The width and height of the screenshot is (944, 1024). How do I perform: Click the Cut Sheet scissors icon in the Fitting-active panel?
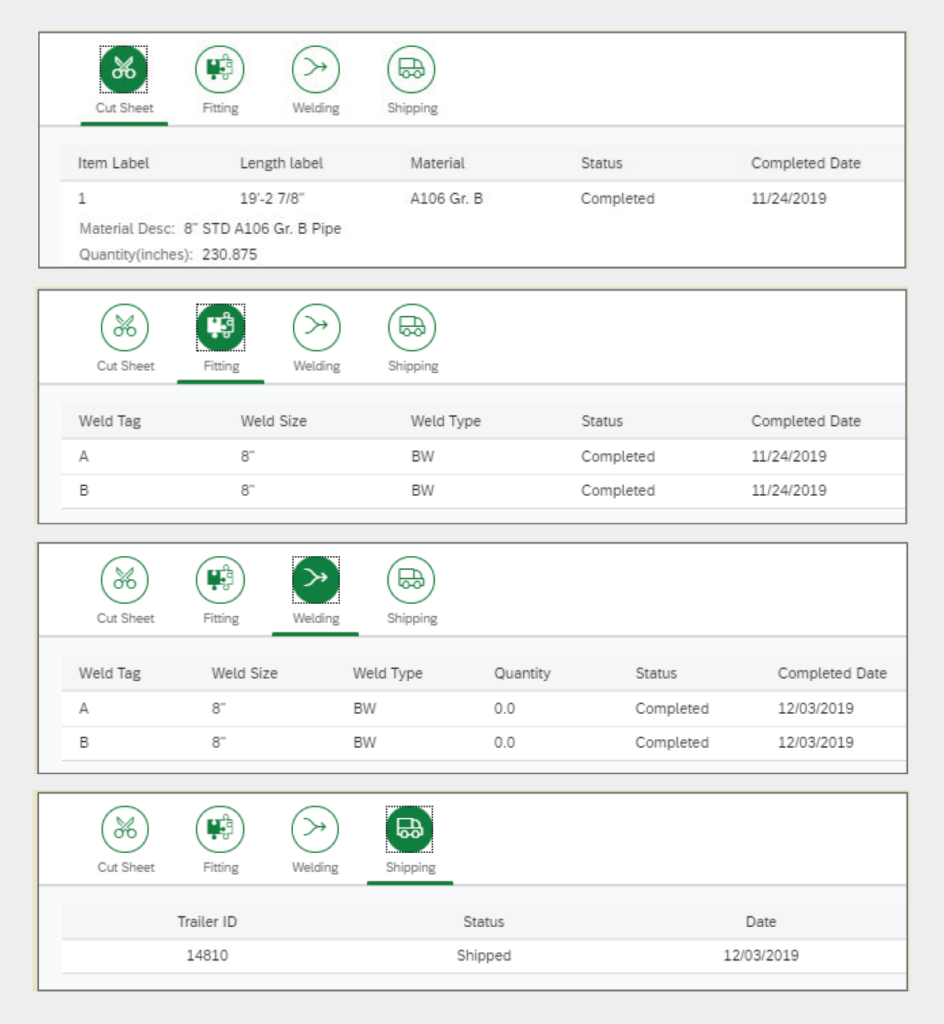(x=125, y=327)
